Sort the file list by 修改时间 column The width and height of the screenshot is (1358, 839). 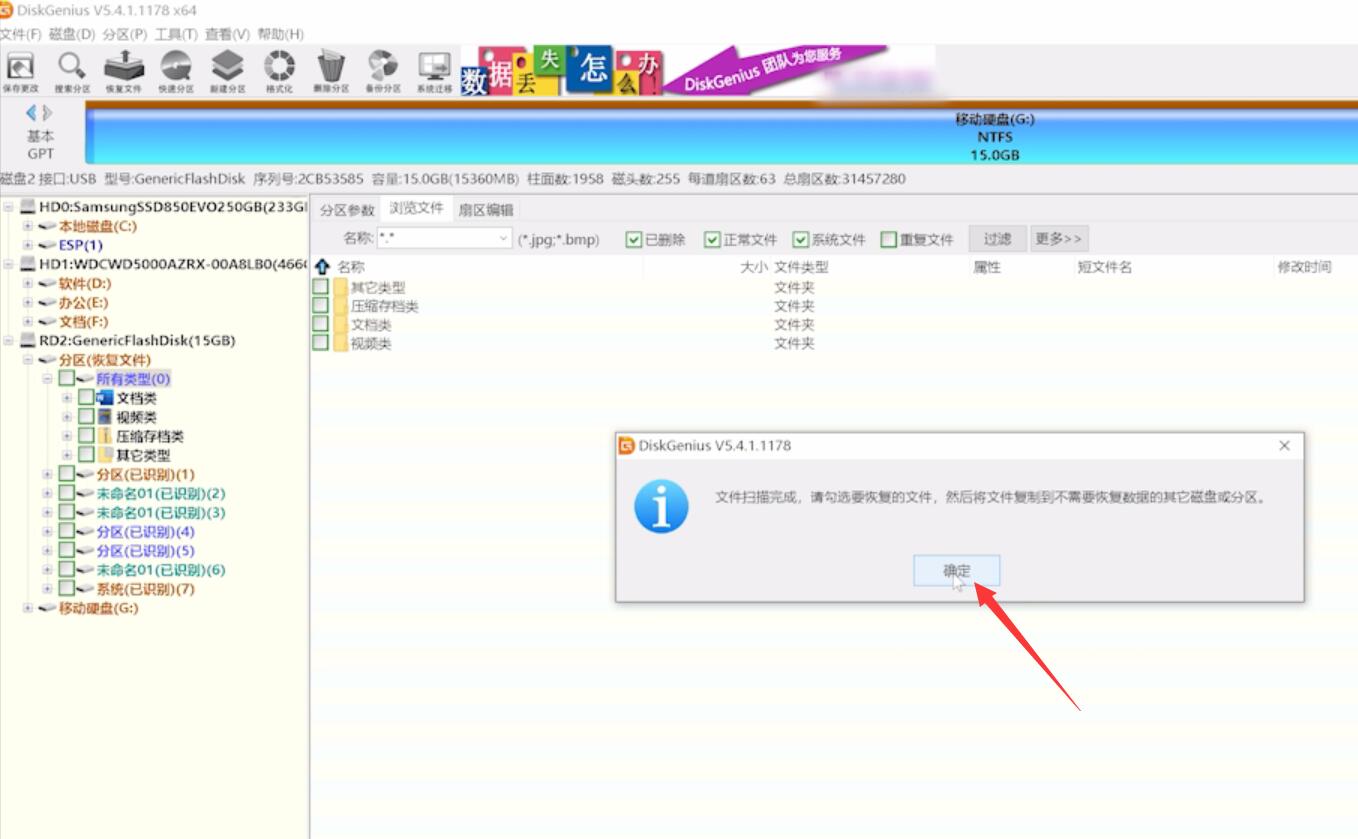(1304, 267)
